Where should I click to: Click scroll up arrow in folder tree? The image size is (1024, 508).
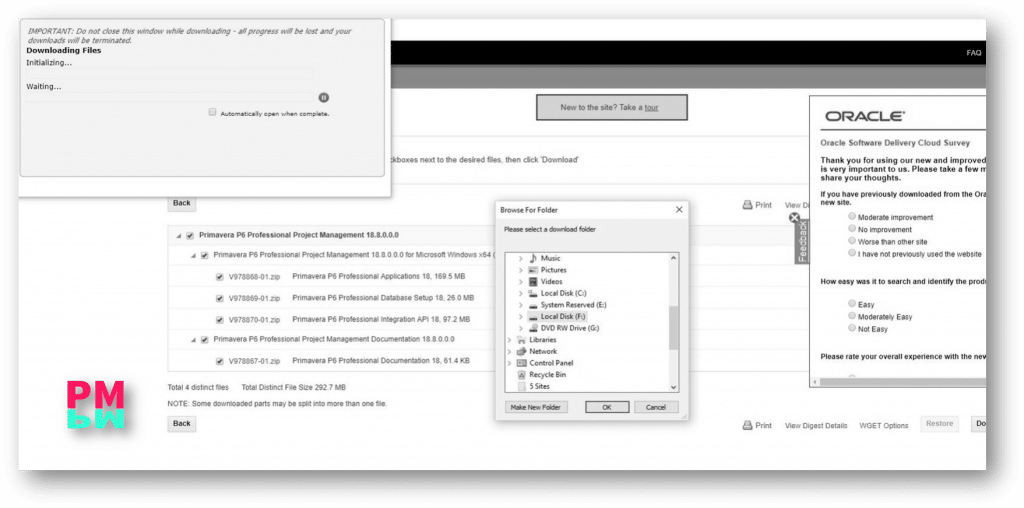click(673, 258)
